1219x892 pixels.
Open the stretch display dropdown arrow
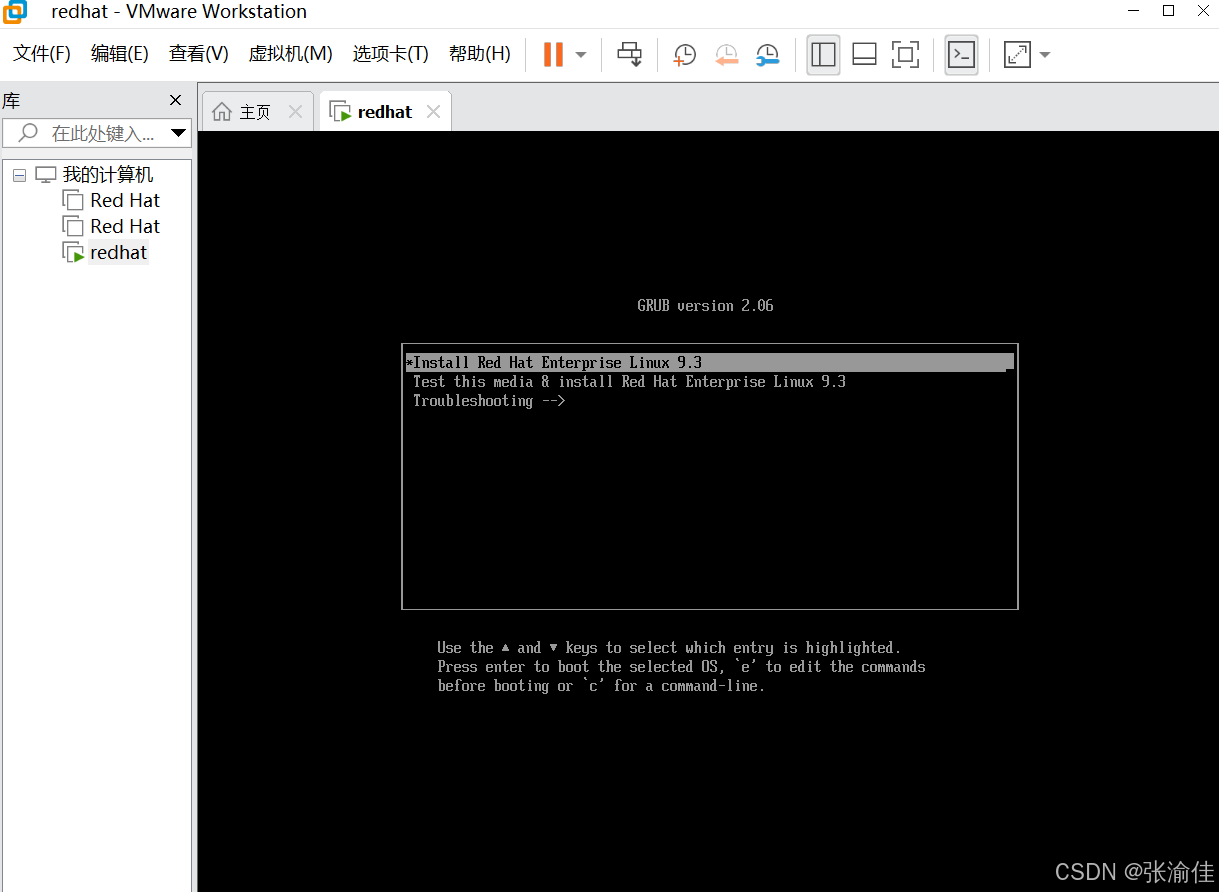click(x=1045, y=55)
